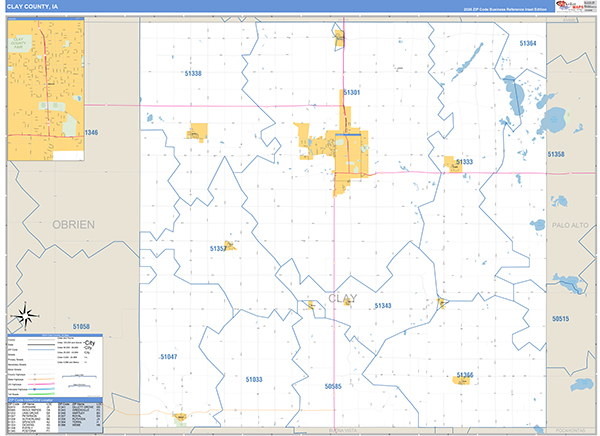Click the town marker near ZIP 51357
The height and width of the screenshot is (436, 600).
click(229, 245)
